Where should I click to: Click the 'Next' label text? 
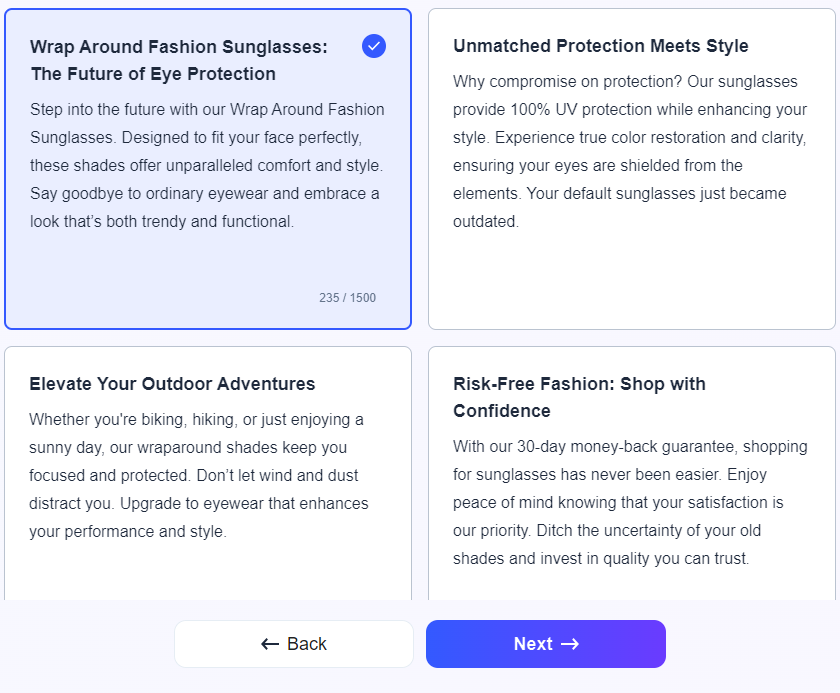(x=533, y=644)
